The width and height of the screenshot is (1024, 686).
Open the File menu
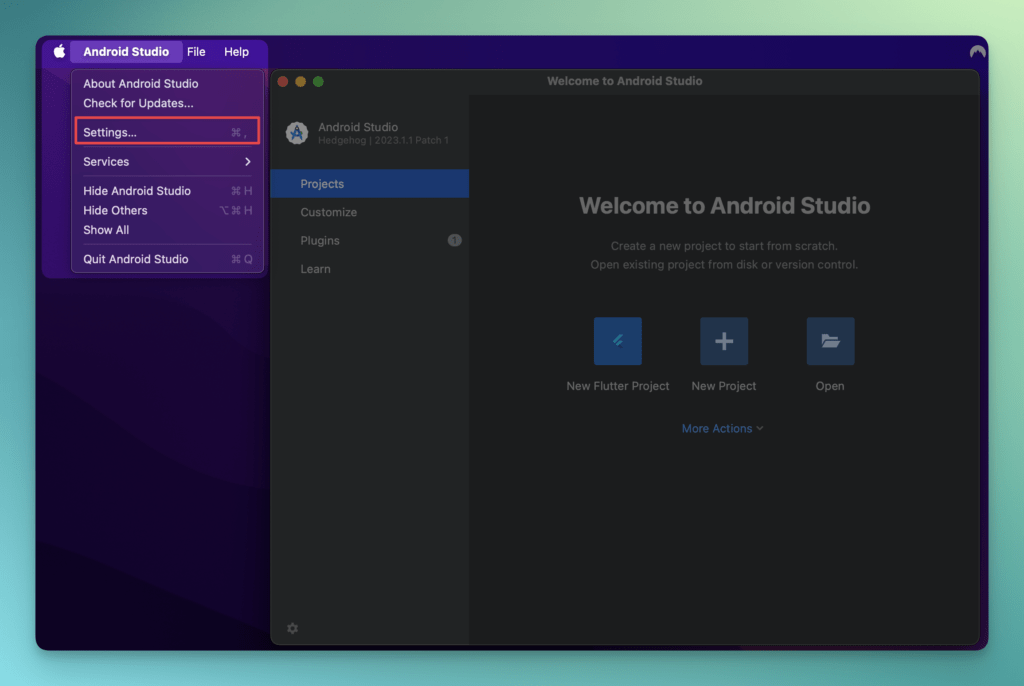click(x=196, y=52)
